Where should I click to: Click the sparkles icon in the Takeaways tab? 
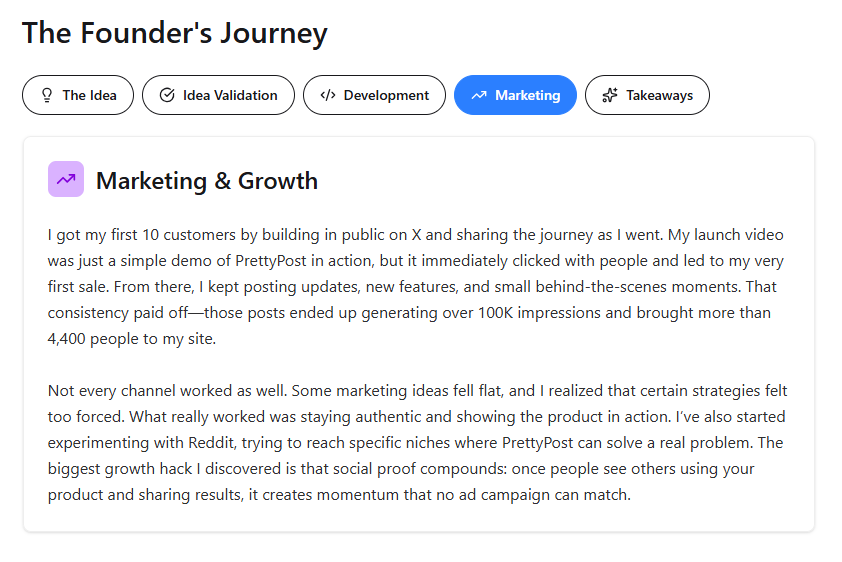click(x=610, y=95)
